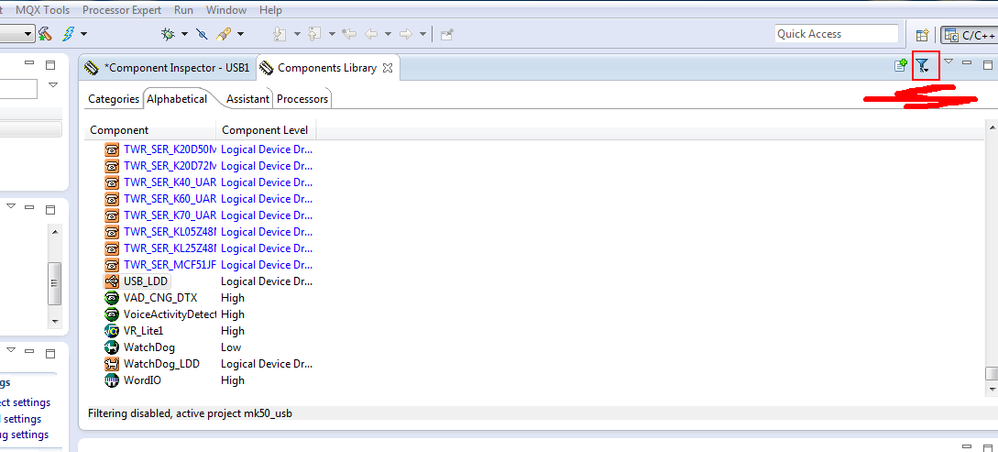Click the Open Perspective icon

pyautogui.click(x=922, y=35)
